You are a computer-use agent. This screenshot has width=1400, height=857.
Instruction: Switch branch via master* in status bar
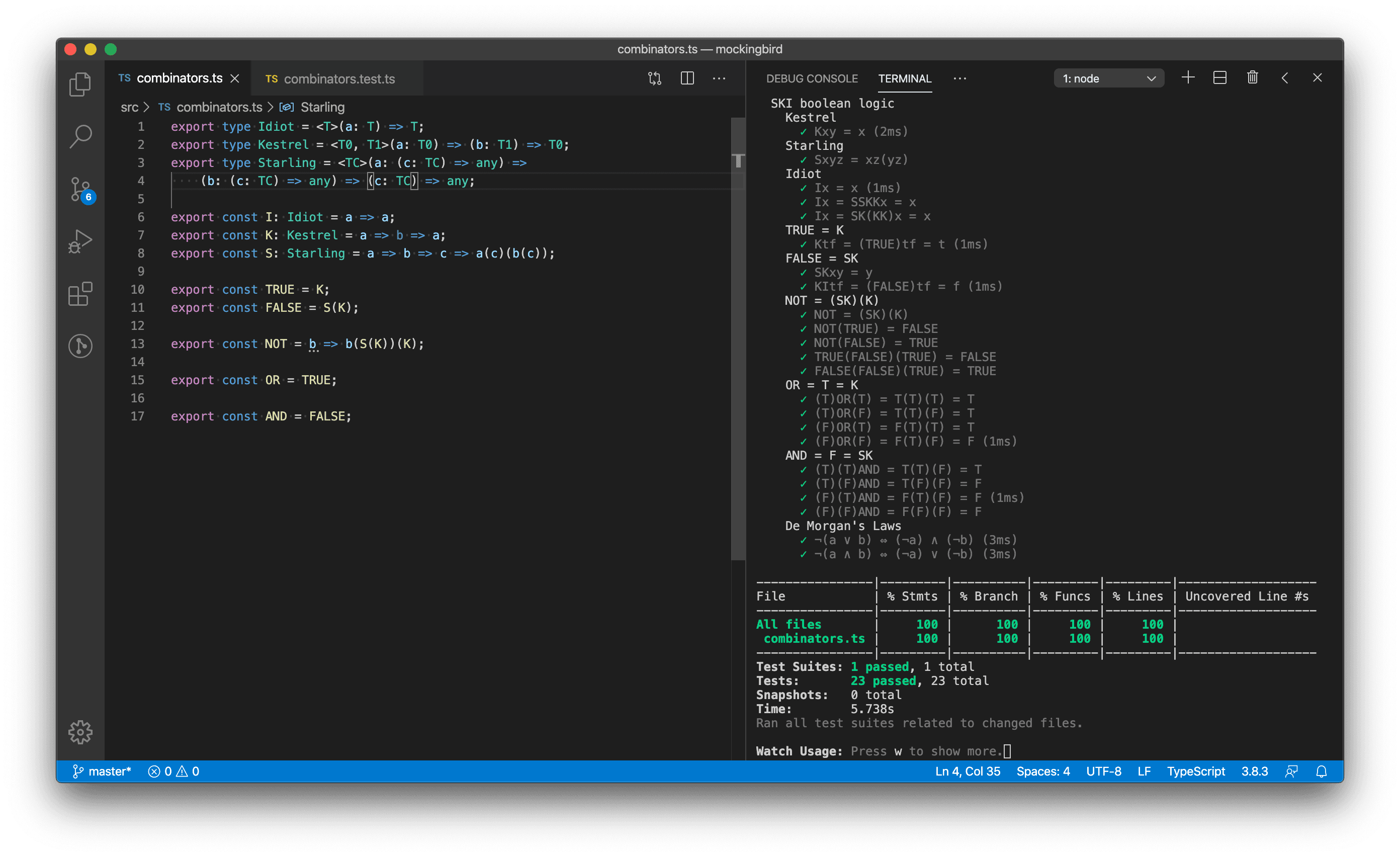click(102, 771)
